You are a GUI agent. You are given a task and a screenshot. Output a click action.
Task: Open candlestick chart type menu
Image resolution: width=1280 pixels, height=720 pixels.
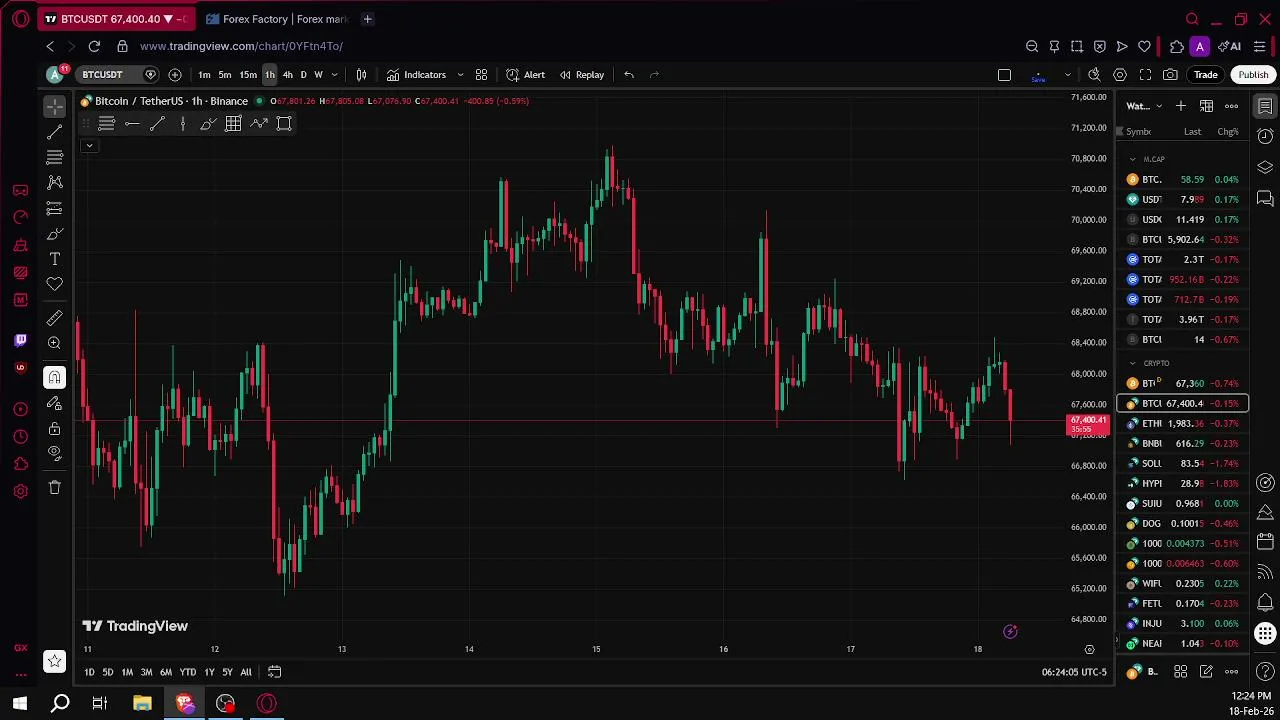point(361,75)
